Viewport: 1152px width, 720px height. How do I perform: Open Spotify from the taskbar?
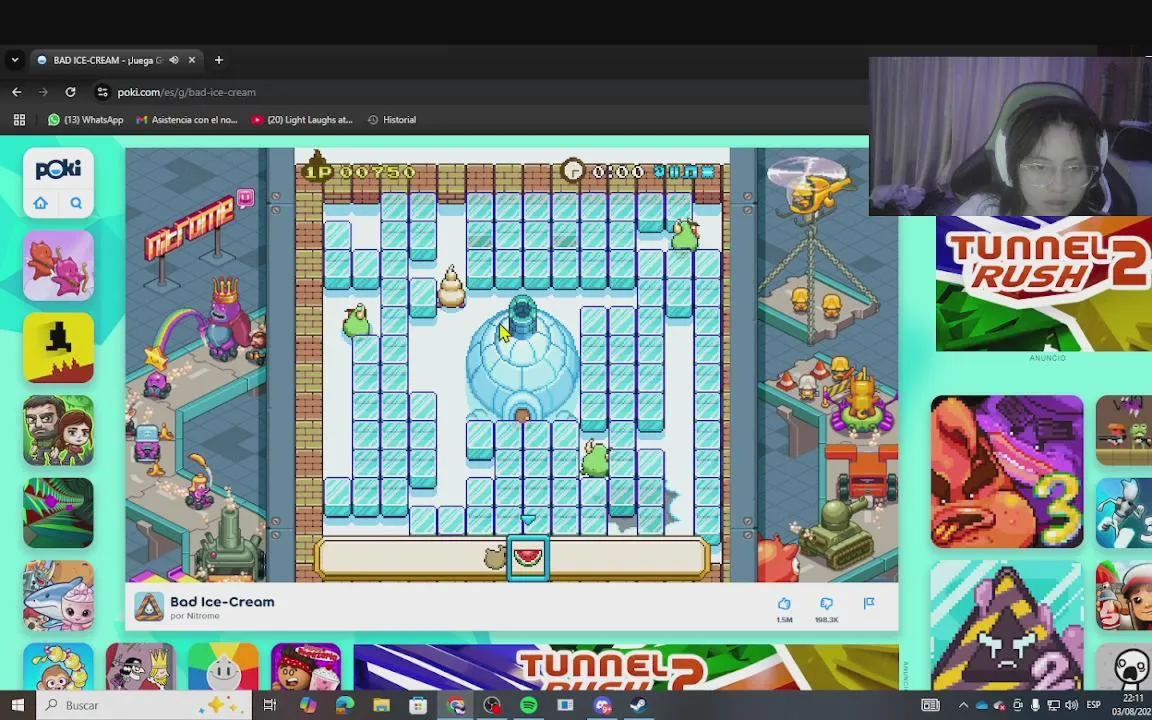click(528, 705)
